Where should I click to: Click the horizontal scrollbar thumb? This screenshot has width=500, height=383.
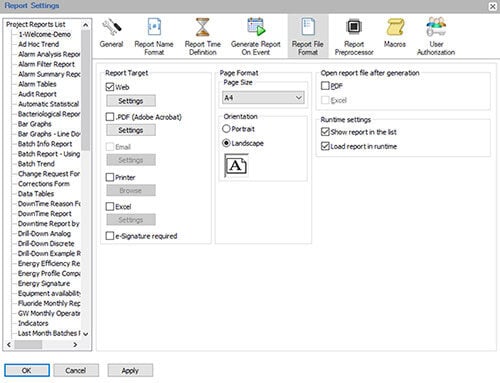(x=28, y=345)
